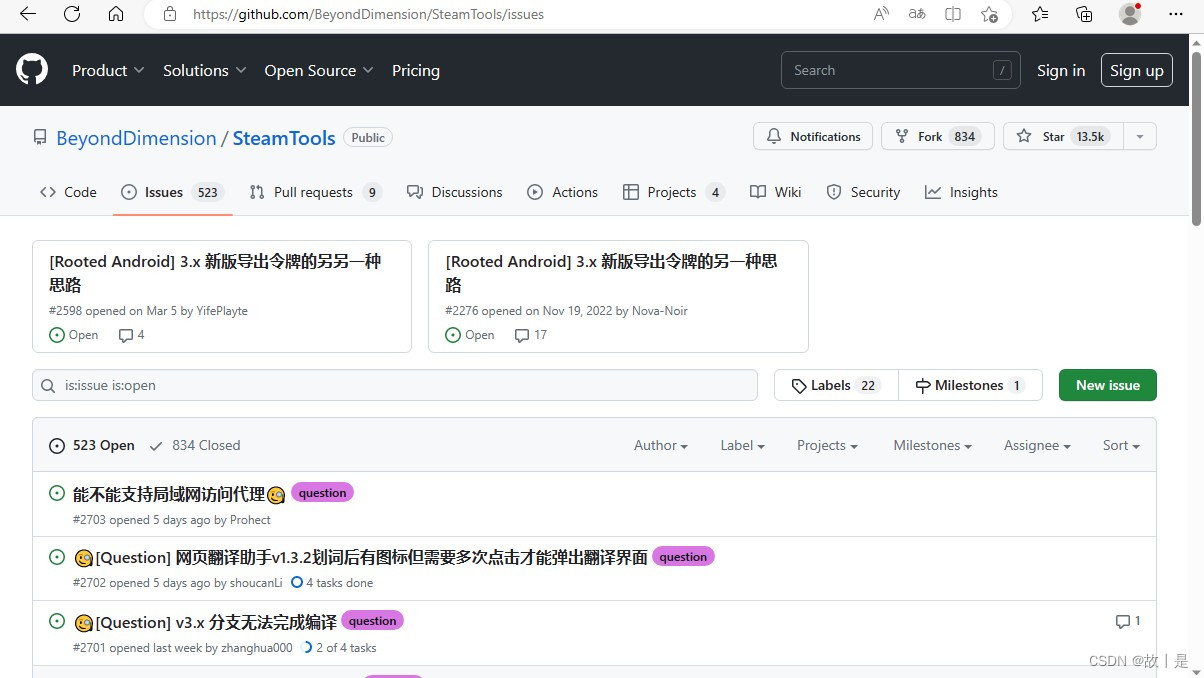Go back using browser back arrow

28,14
